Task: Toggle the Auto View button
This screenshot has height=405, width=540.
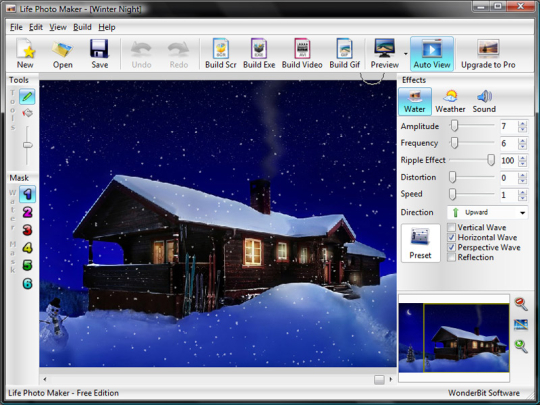Action: pos(432,54)
